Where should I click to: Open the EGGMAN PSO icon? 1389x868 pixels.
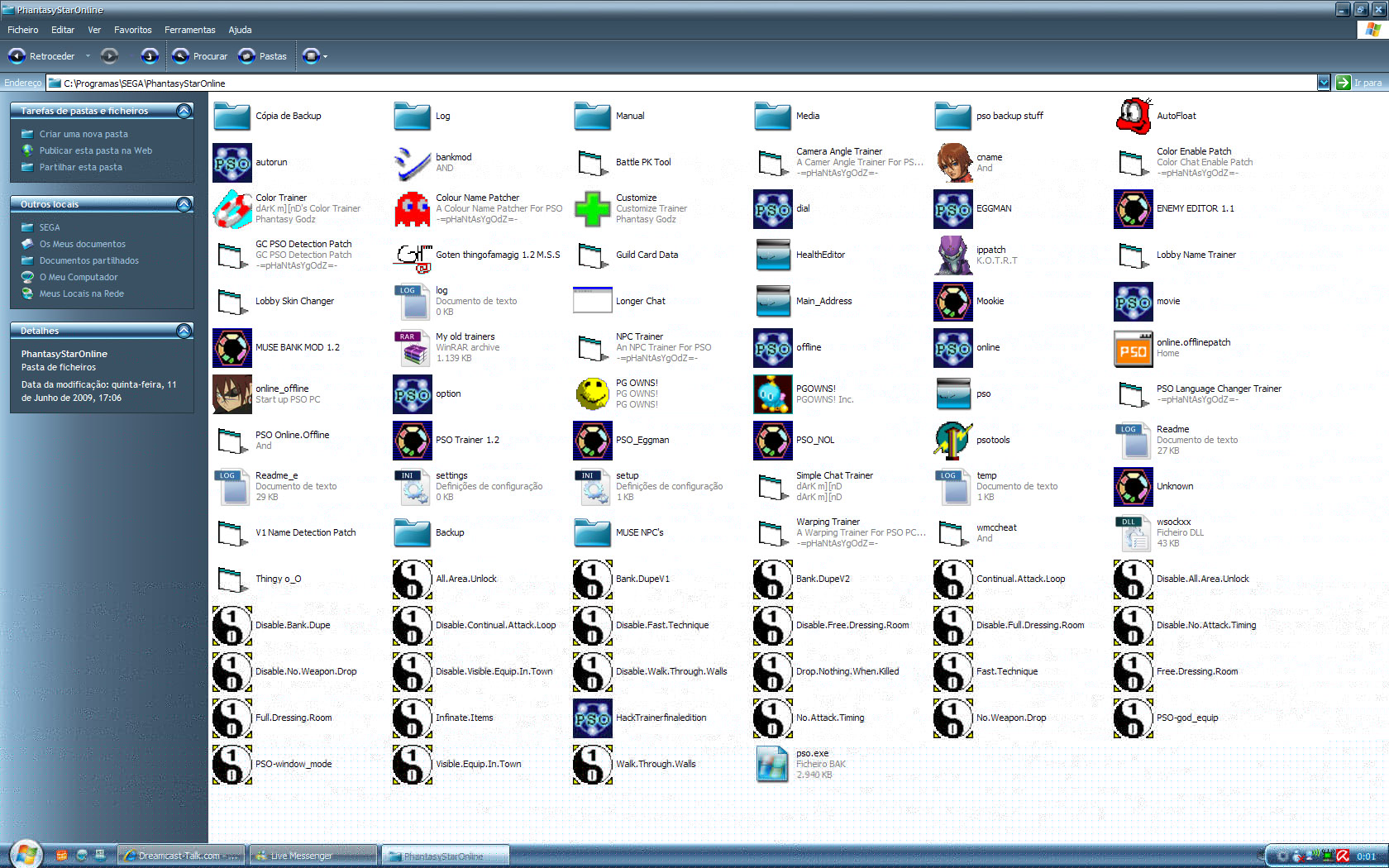[x=952, y=208]
